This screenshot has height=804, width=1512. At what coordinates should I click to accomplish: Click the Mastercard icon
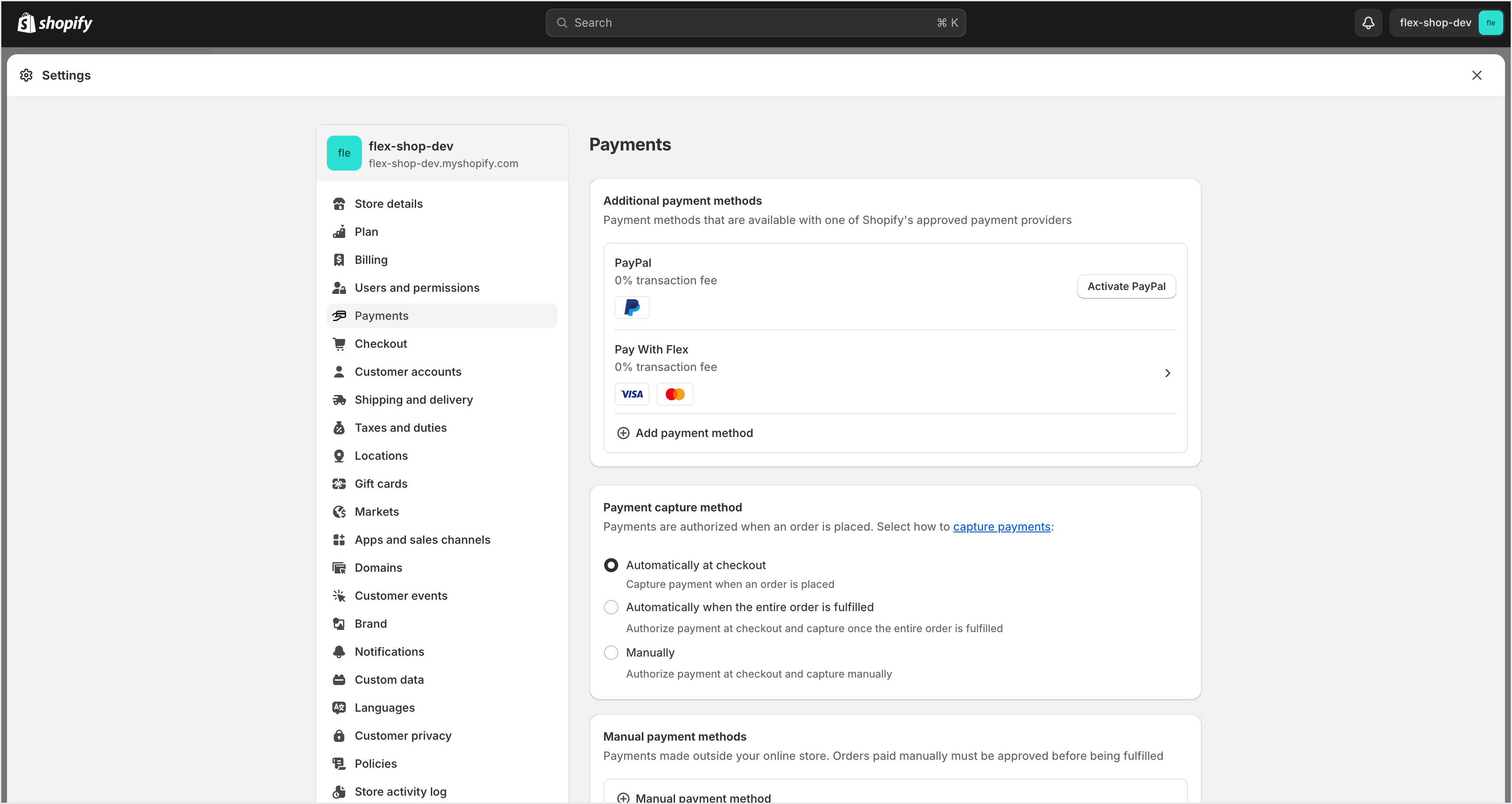pyautogui.click(x=675, y=394)
